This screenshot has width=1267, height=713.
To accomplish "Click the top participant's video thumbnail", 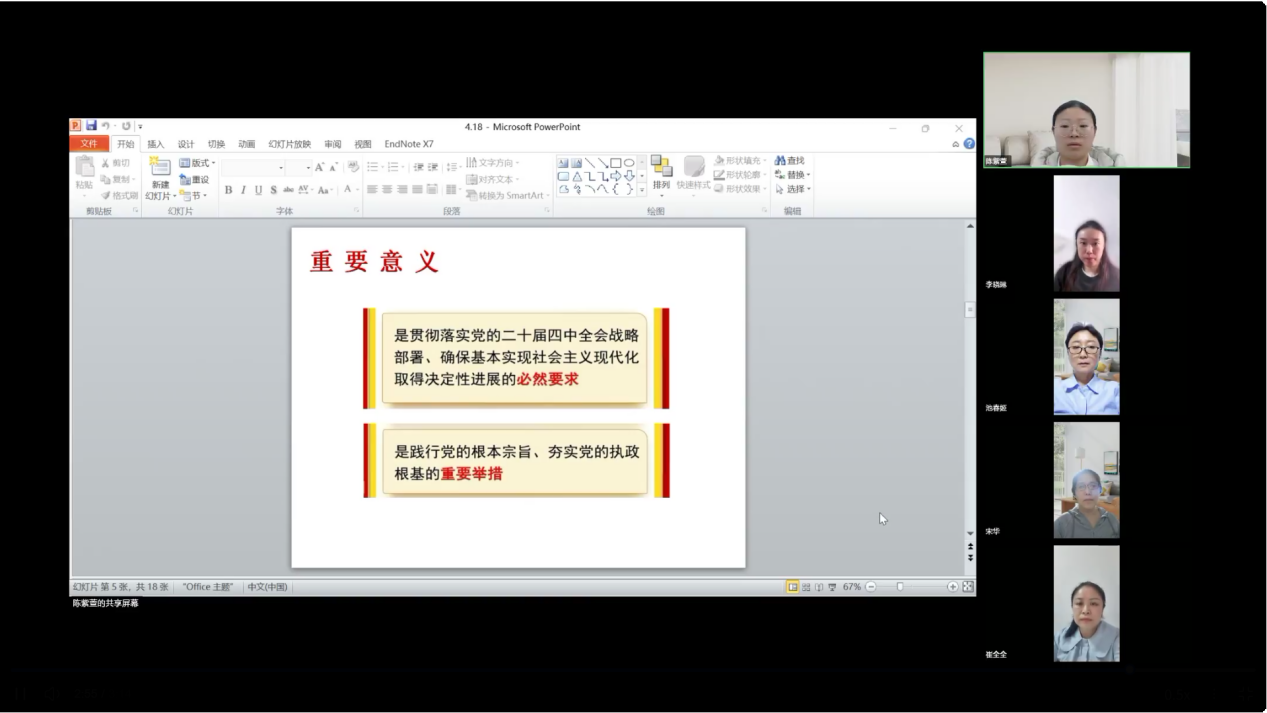I will (x=1086, y=110).
